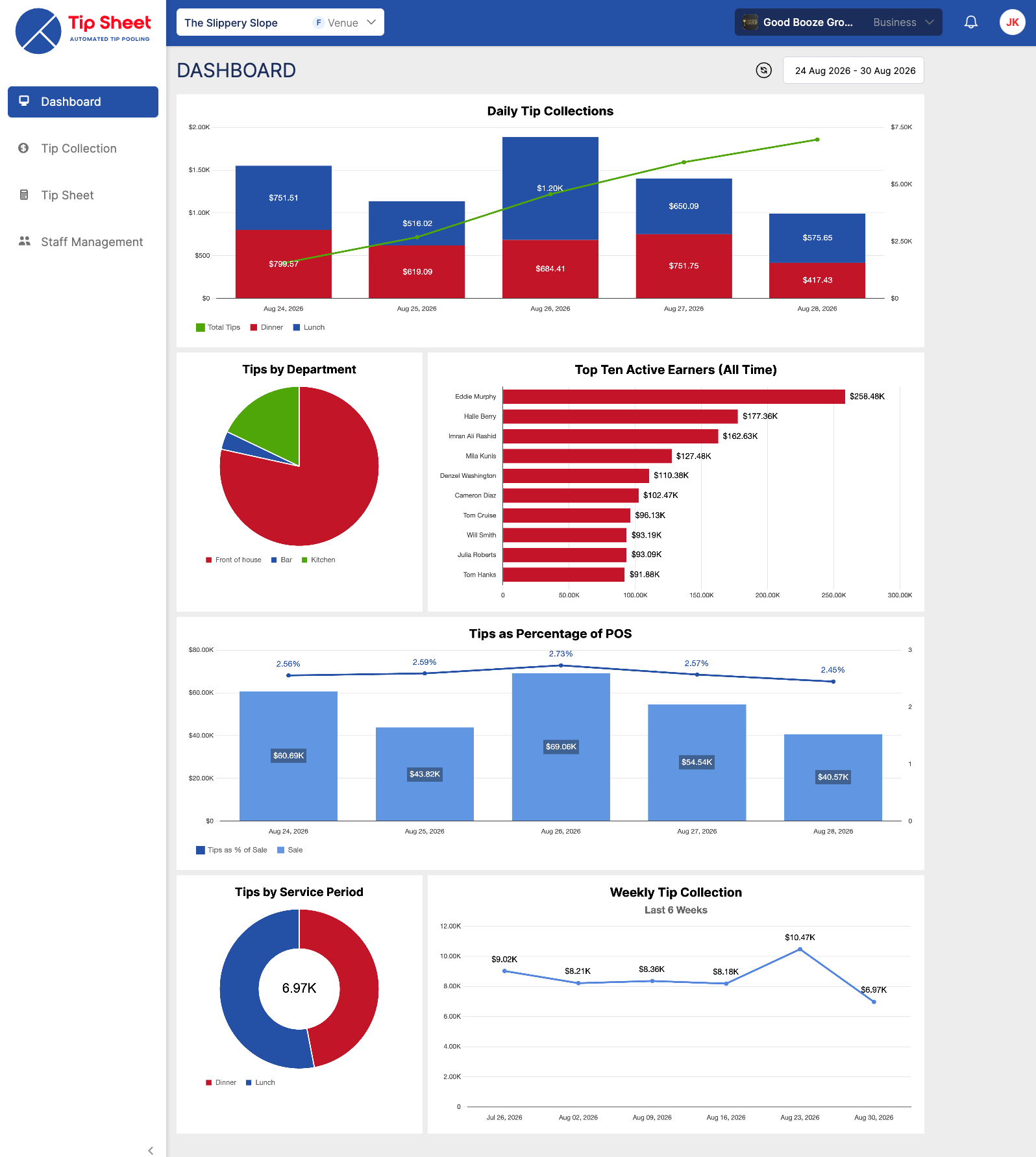Toggle Tips as % of Sale legend item
This screenshot has width=1036, height=1157.
pyautogui.click(x=232, y=850)
